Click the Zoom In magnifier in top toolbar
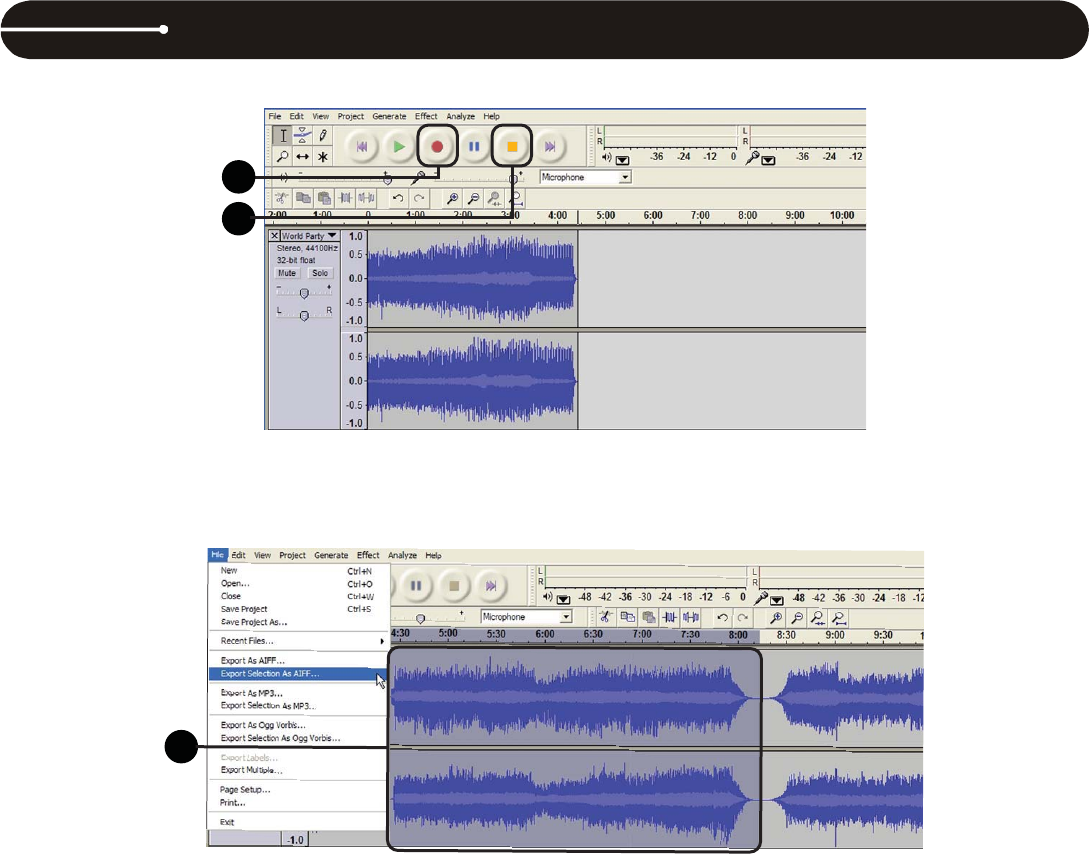The image size is (1089, 854). click(452, 198)
